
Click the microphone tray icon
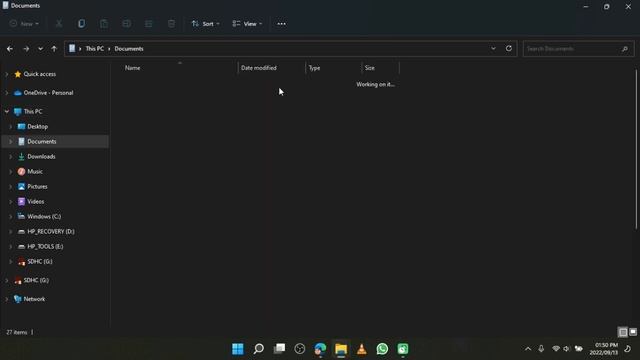[541, 349]
